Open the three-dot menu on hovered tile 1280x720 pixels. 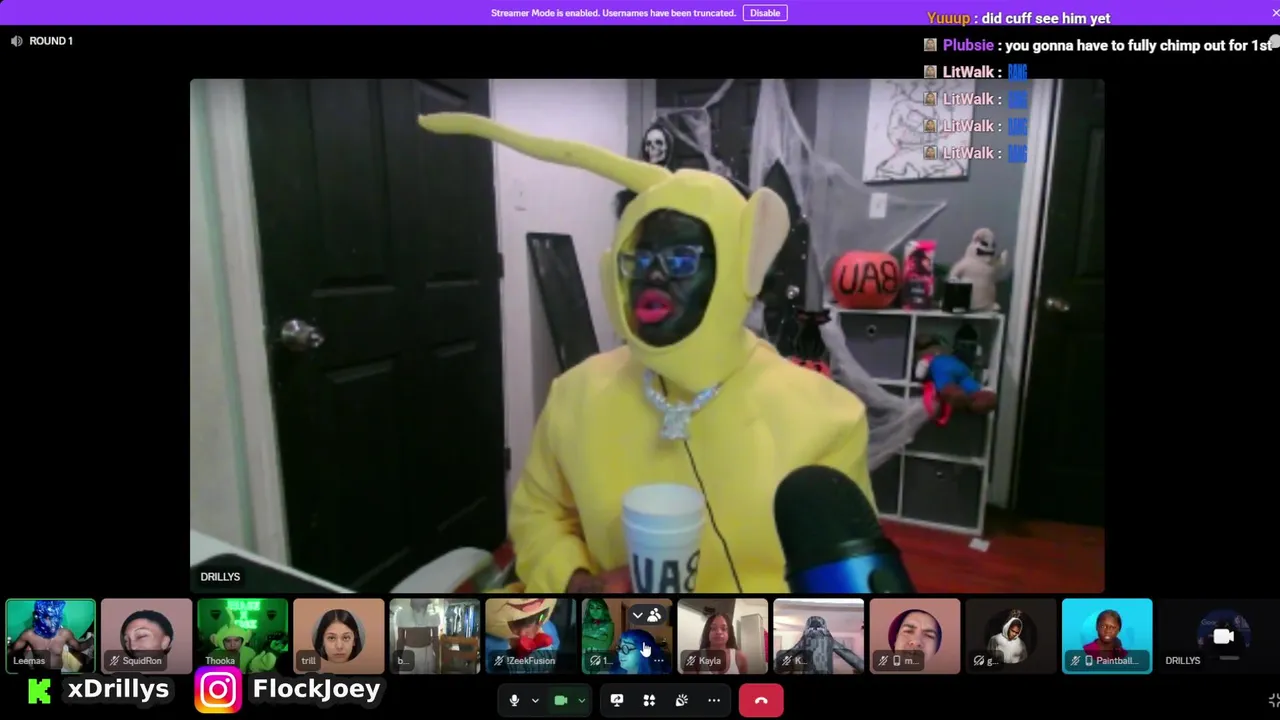[658, 661]
